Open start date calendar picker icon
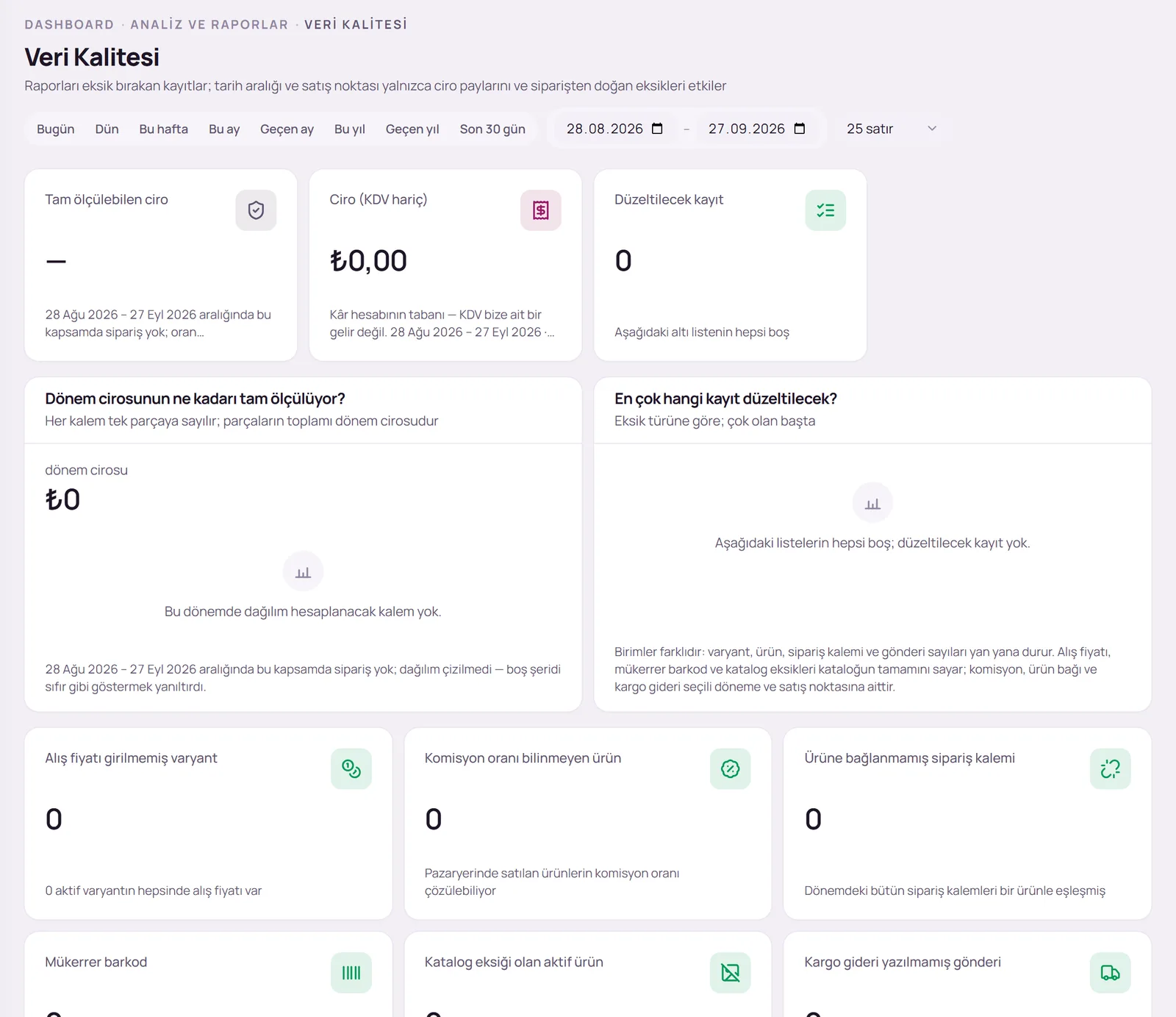 point(657,129)
